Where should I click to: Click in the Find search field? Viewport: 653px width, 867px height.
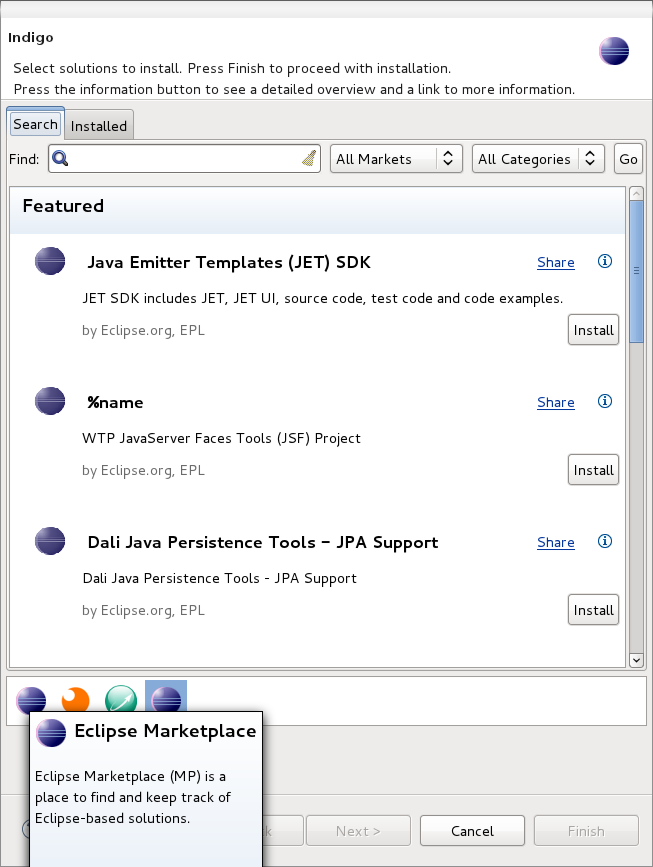(x=184, y=159)
